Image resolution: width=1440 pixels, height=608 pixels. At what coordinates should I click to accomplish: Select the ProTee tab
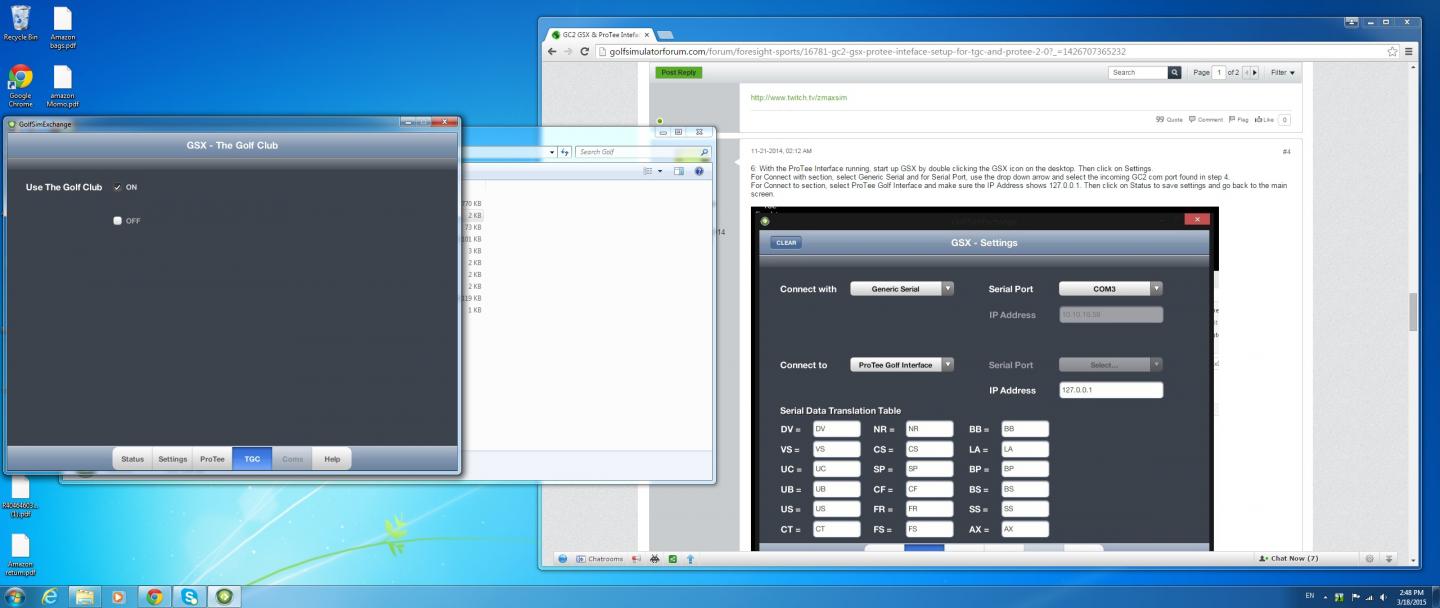pos(212,459)
